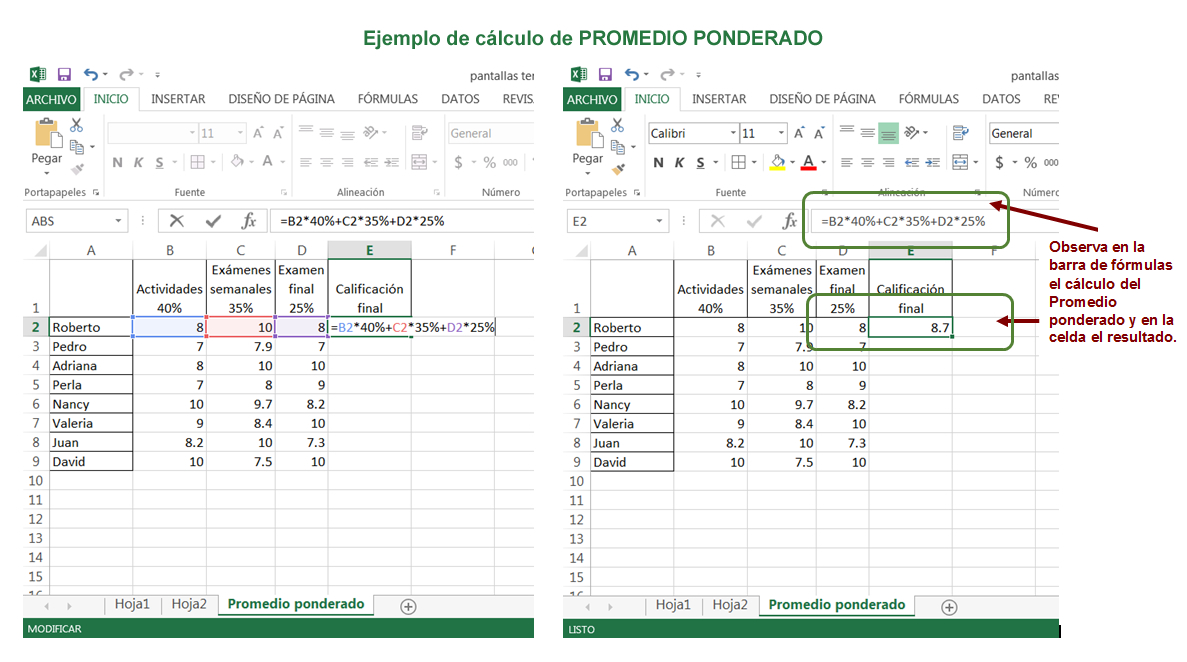The image size is (1187, 662).
Task: Open ARCHIVO tab in left window
Action: 51,99
